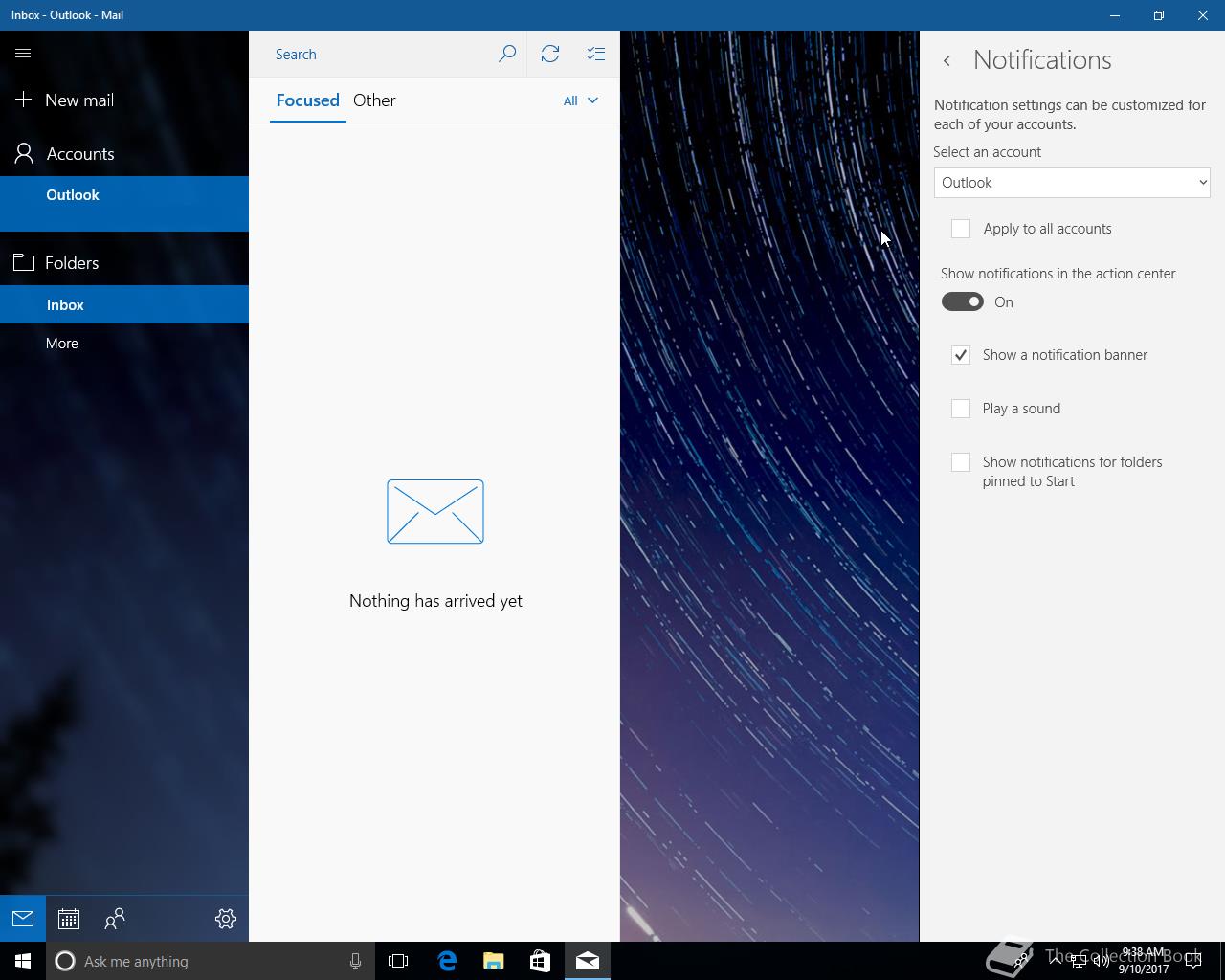
Task: Enable Play a sound checkbox
Action: pyautogui.click(x=961, y=409)
